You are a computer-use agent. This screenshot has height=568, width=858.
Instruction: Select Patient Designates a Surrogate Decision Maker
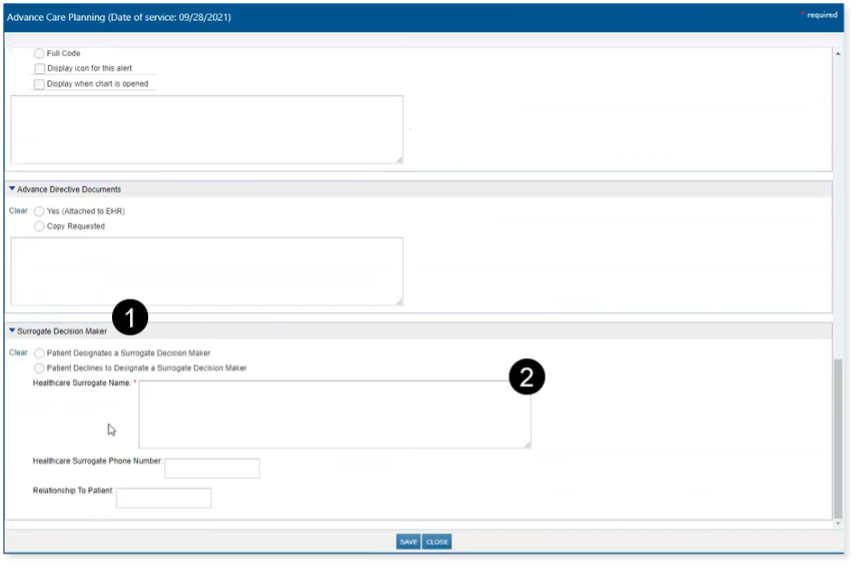coord(39,353)
